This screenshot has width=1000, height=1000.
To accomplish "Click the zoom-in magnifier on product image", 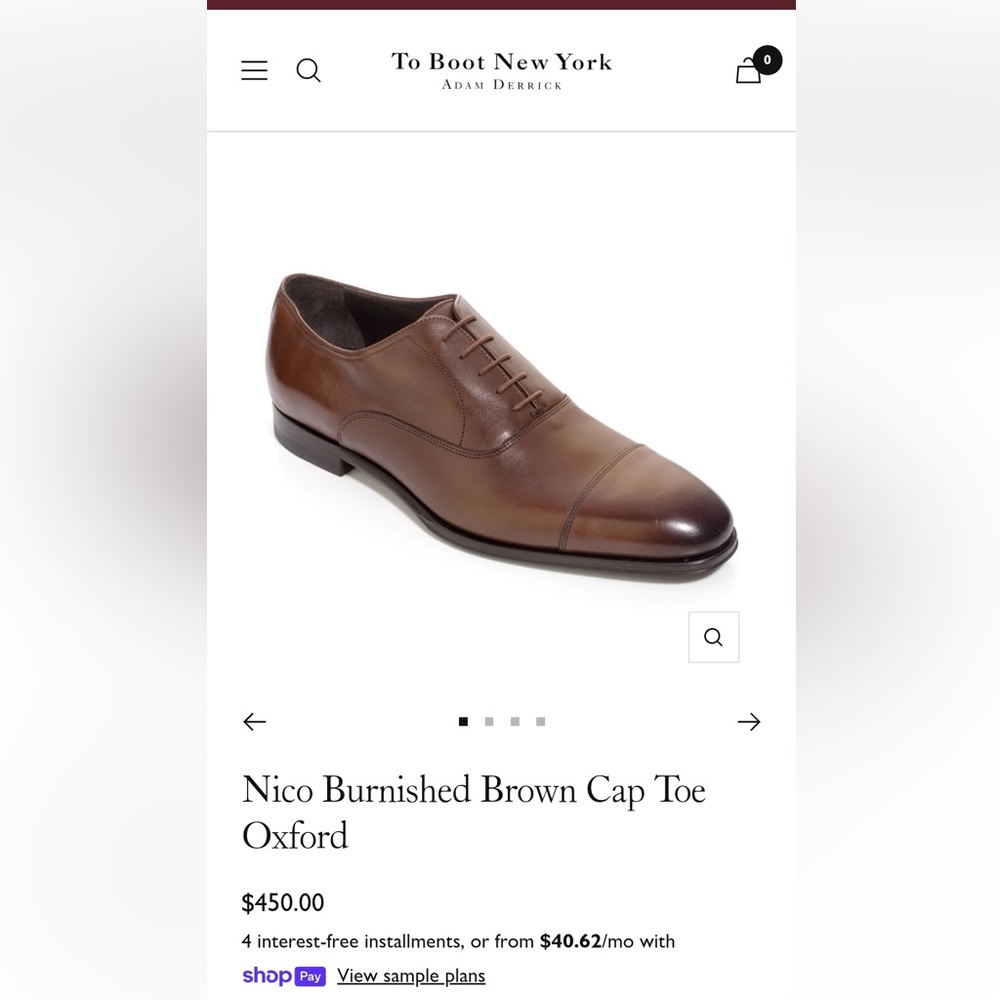I will pos(713,636).
